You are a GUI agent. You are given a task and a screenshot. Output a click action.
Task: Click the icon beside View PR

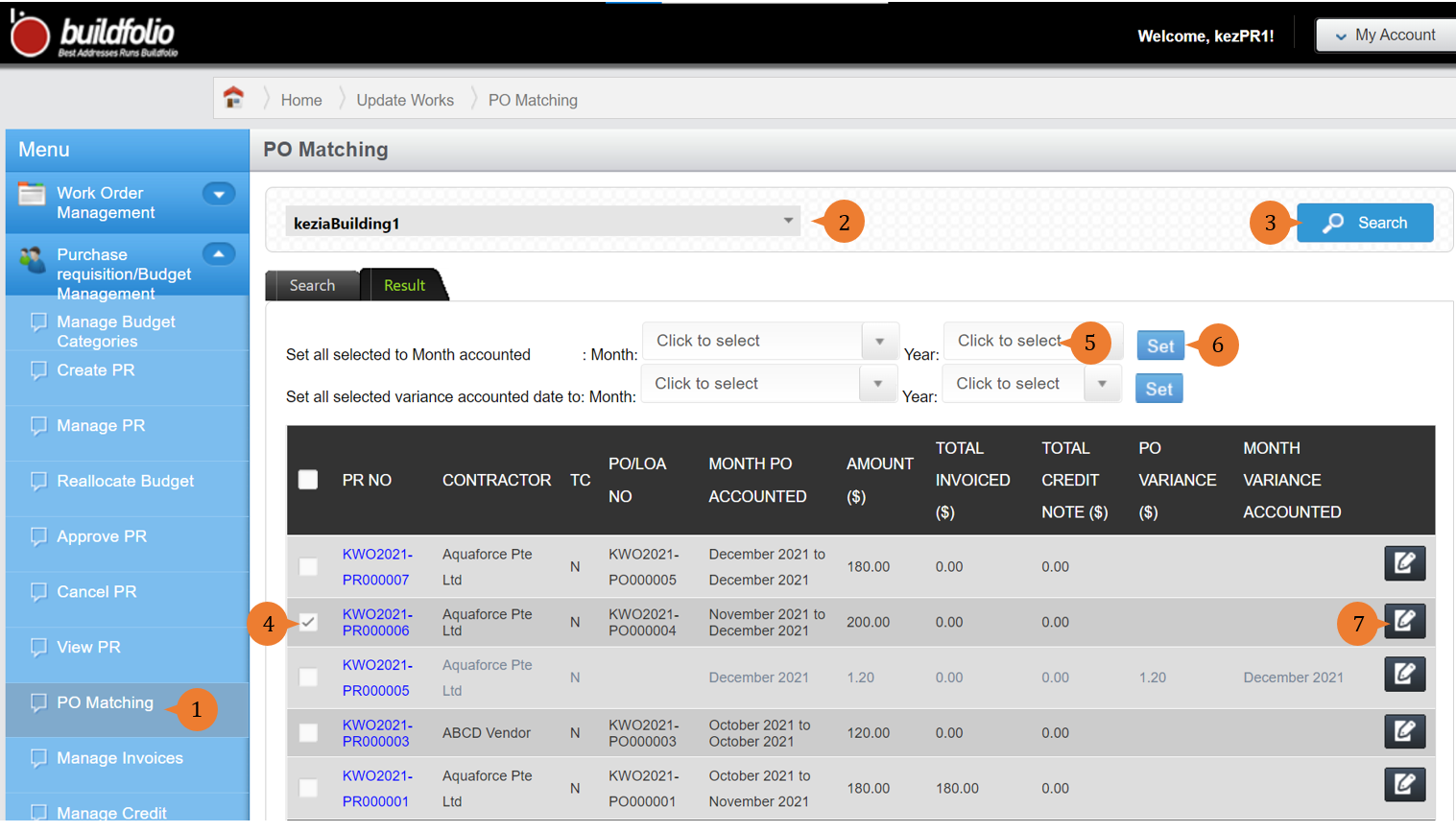pos(38,647)
